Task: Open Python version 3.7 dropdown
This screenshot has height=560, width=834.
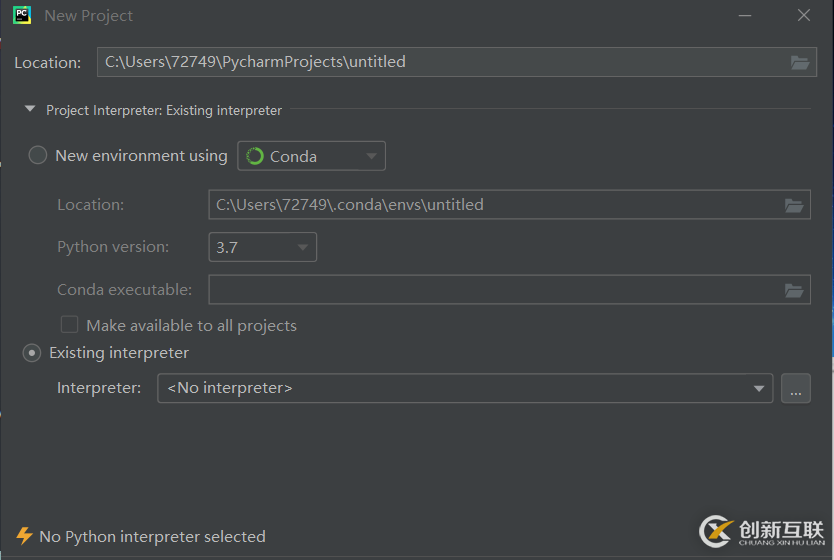Action: tap(262, 247)
